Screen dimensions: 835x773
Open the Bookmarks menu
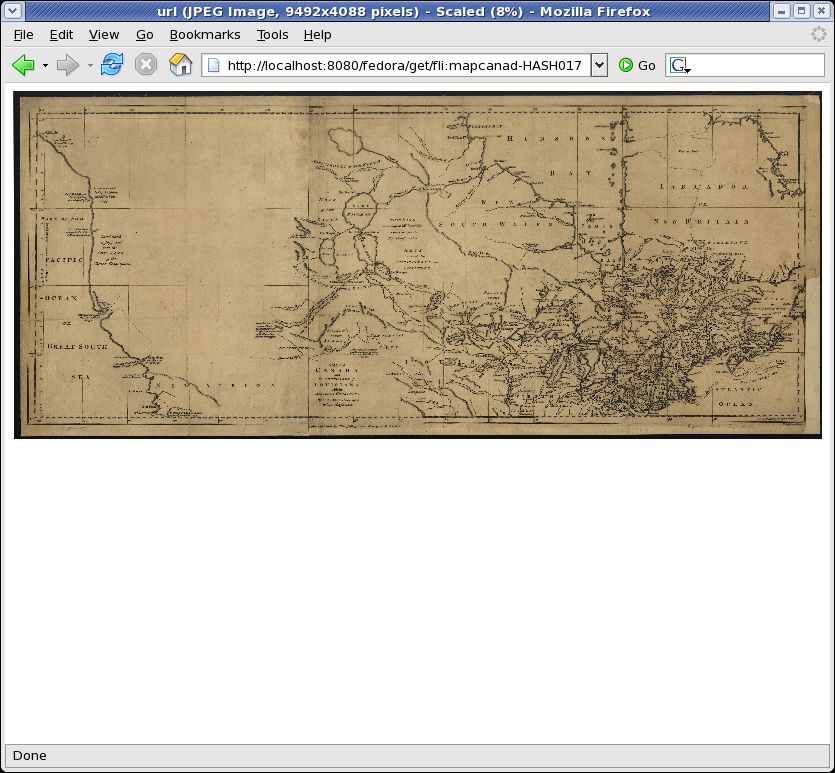tap(205, 35)
